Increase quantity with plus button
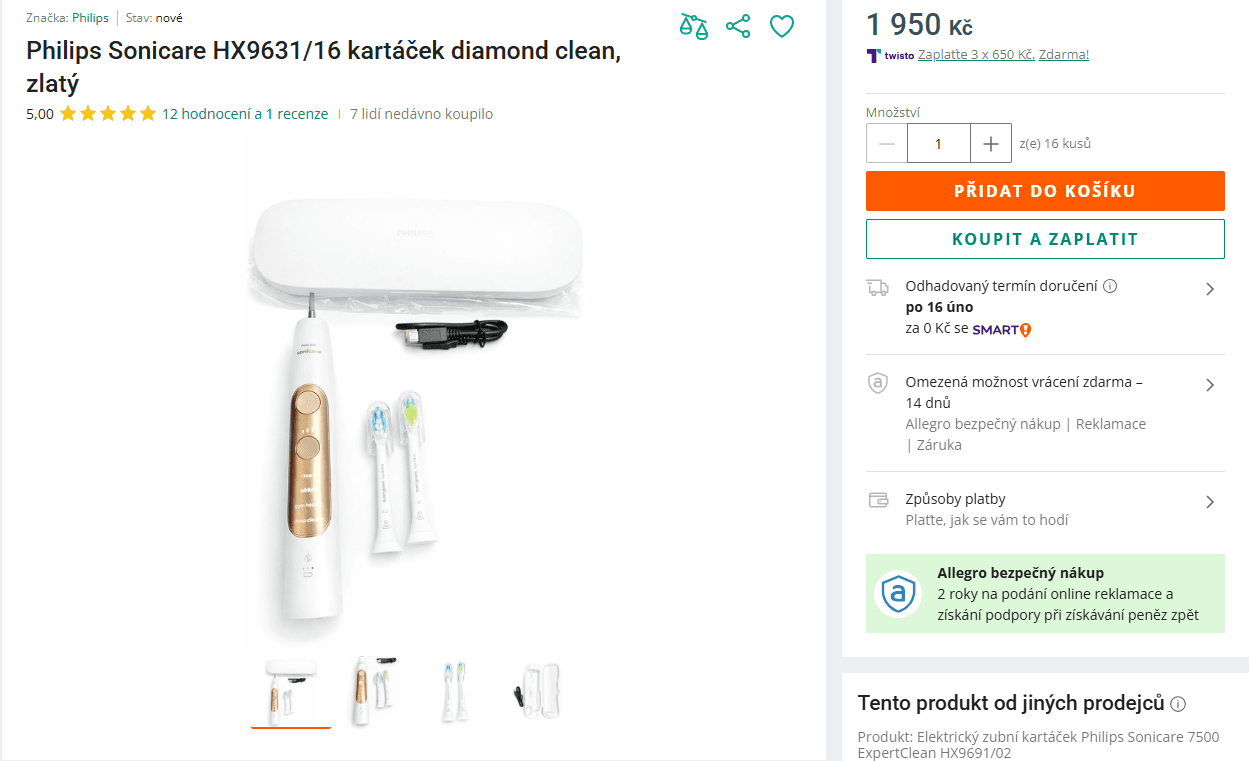 point(990,143)
